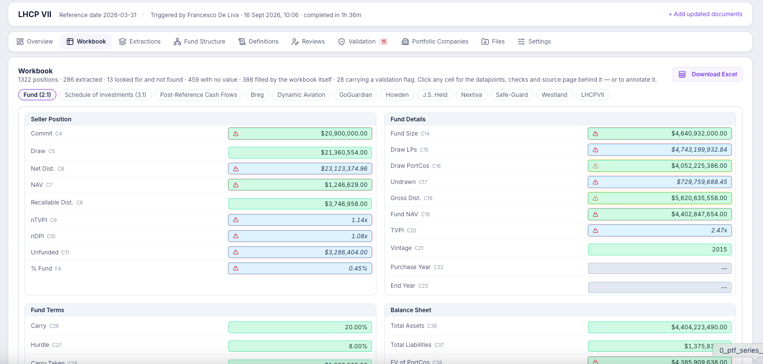The height and width of the screenshot is (364, 763).
Task: Open Portfolio Companies tab
Action: [x=435, y=41]
